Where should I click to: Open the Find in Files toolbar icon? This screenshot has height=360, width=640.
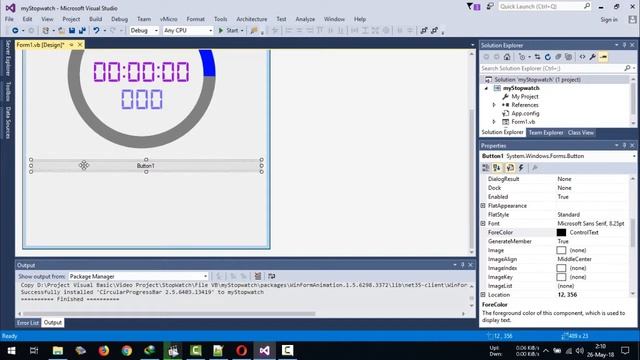[254, 31]
